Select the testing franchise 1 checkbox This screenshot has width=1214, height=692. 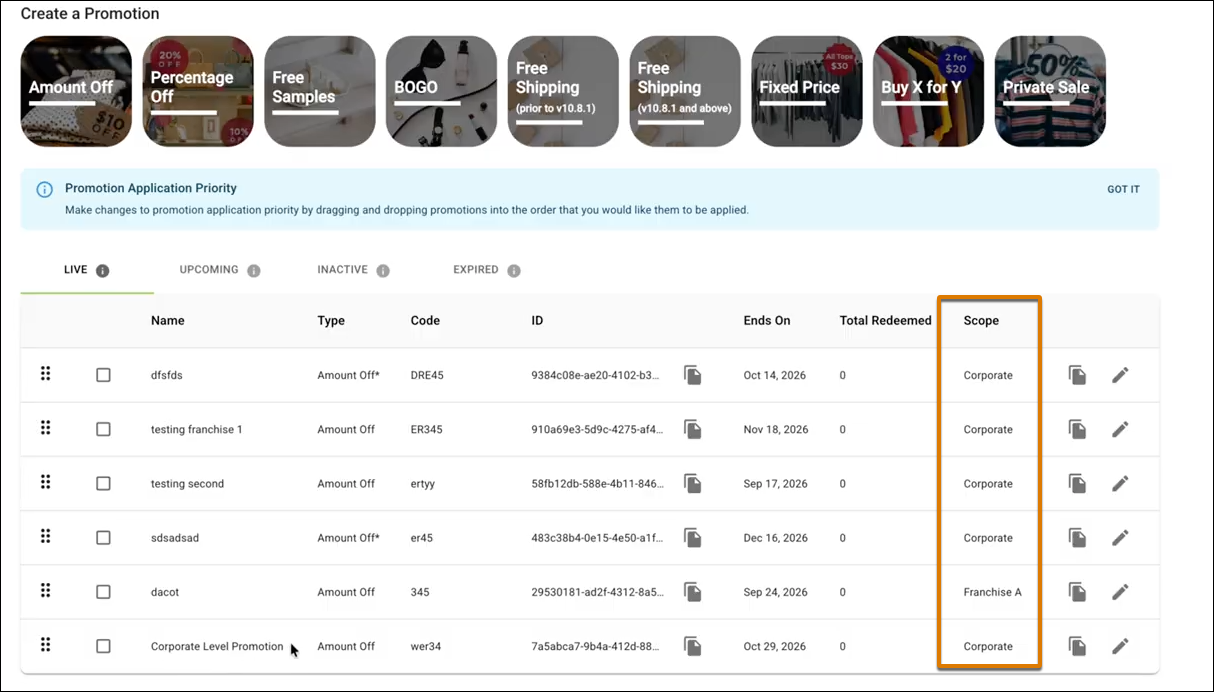pyautogui.click(x=103, y=429)
